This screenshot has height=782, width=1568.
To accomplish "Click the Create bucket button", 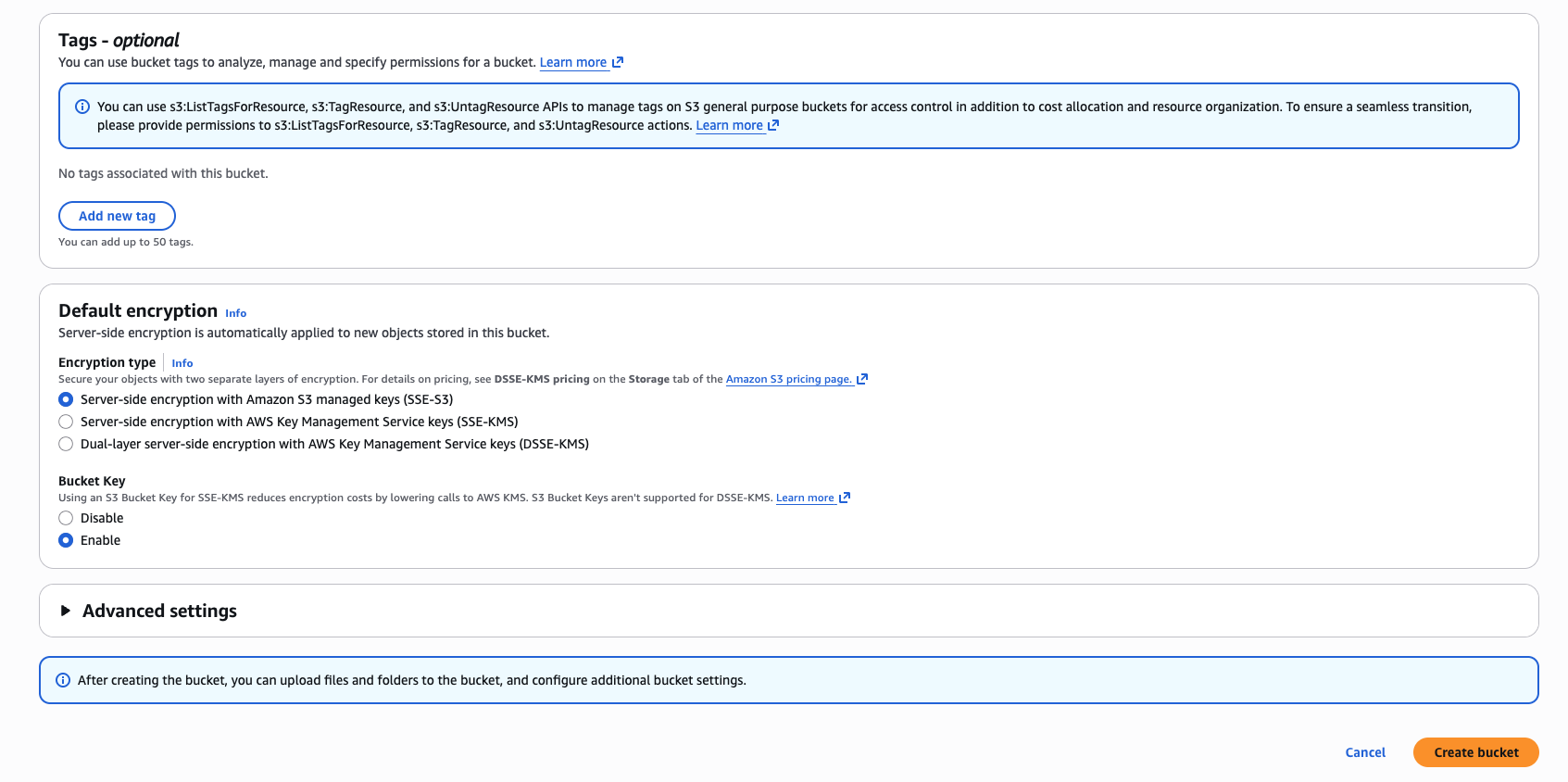I will coord(1476,752).
